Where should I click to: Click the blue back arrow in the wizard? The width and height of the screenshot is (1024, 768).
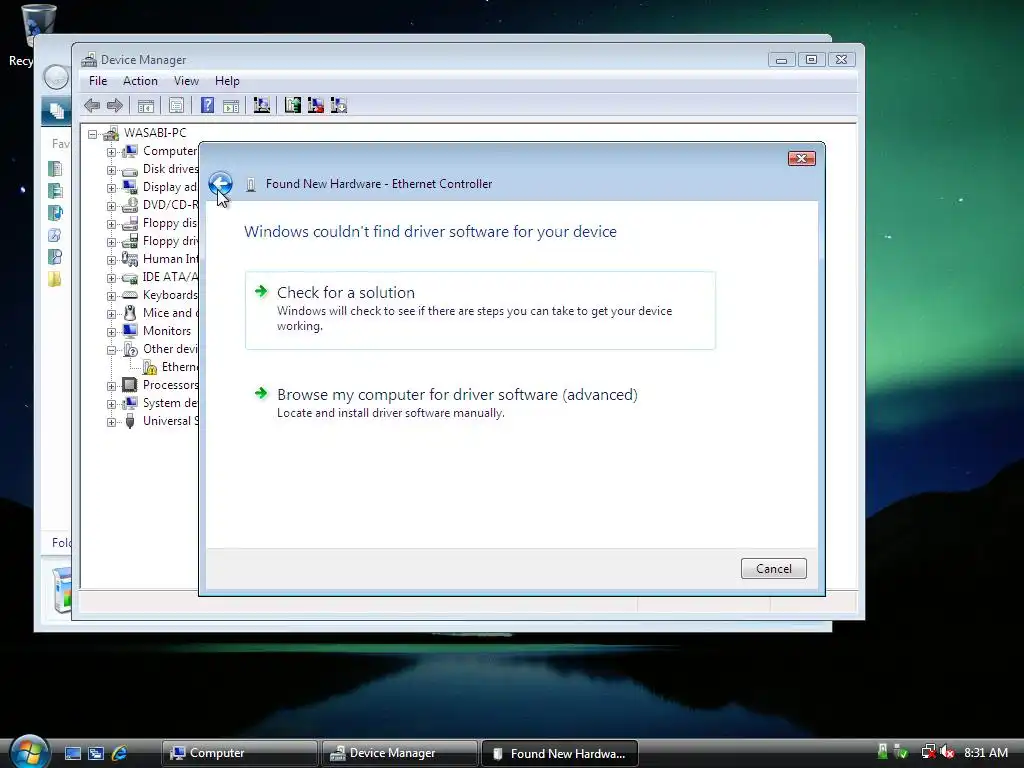click(220, 184)
